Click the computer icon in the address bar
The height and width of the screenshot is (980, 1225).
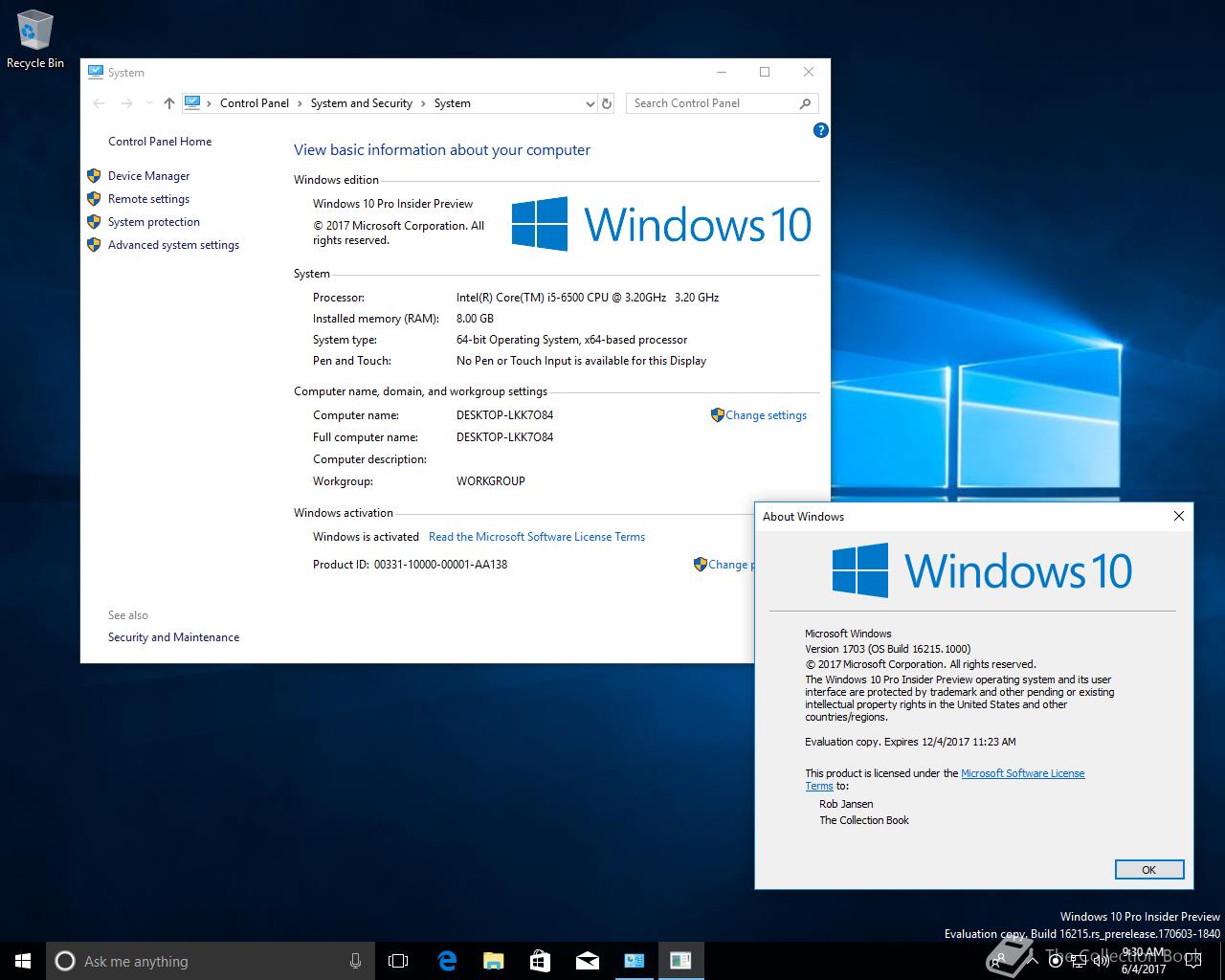point(192,102)
